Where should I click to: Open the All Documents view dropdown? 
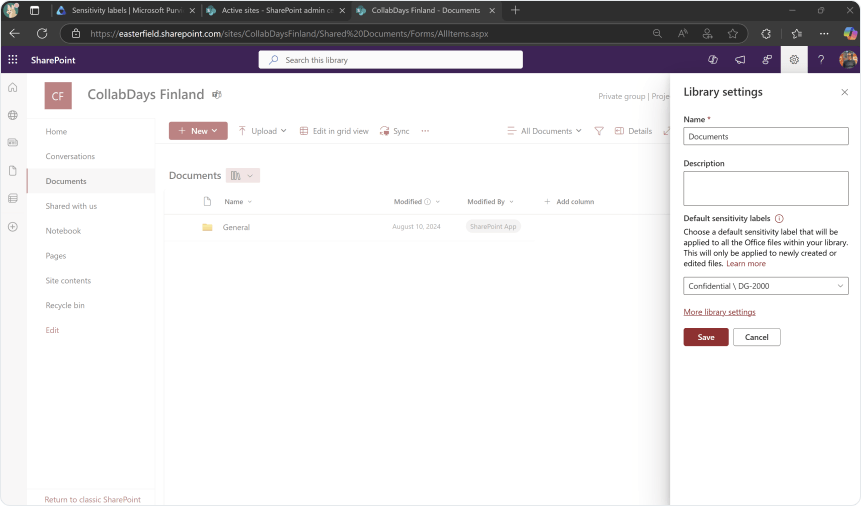coord(544,131)
